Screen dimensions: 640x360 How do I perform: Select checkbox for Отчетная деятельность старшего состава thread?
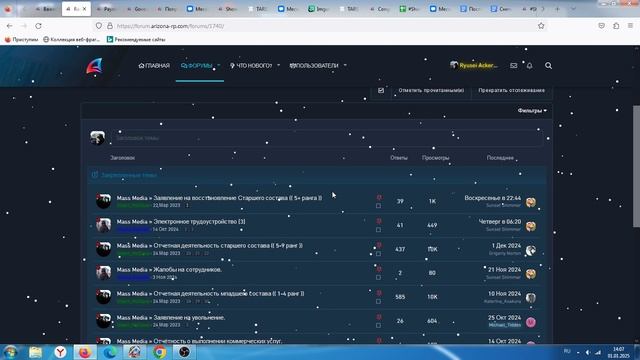[x=378, y=254]
